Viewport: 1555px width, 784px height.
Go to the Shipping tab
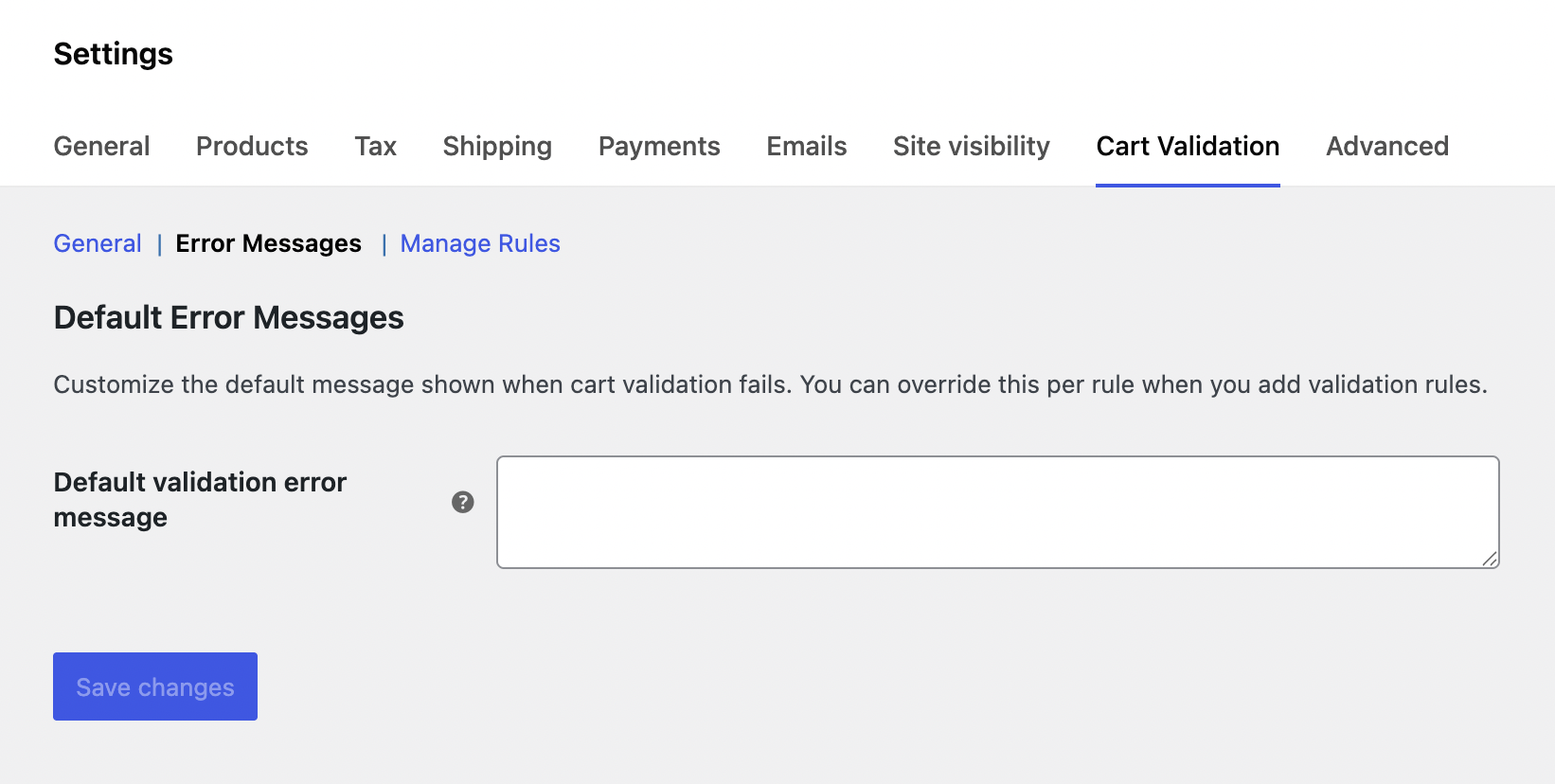(497, 146)
